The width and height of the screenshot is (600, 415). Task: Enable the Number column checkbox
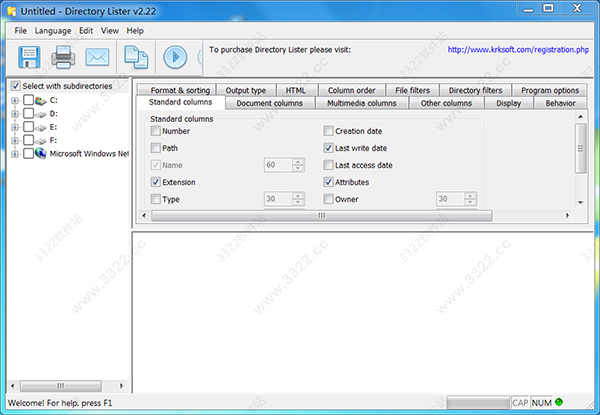[x=155, y=131]
